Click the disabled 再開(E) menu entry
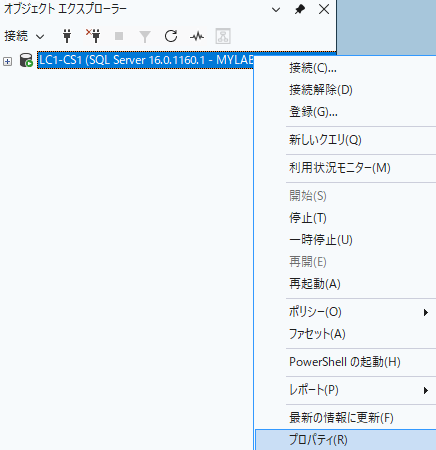This screenshot has height=450, width=436. tap(345, 262)
